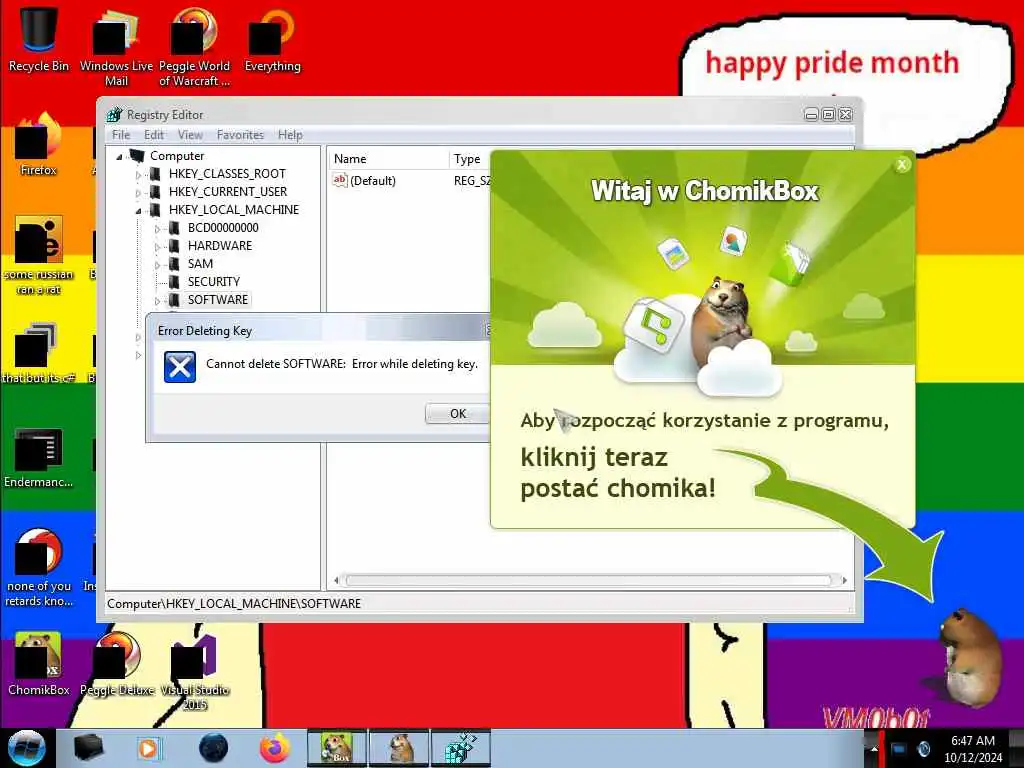
Task: Select the 'some russian ran a rat' icon
Action: pos(39,255)
